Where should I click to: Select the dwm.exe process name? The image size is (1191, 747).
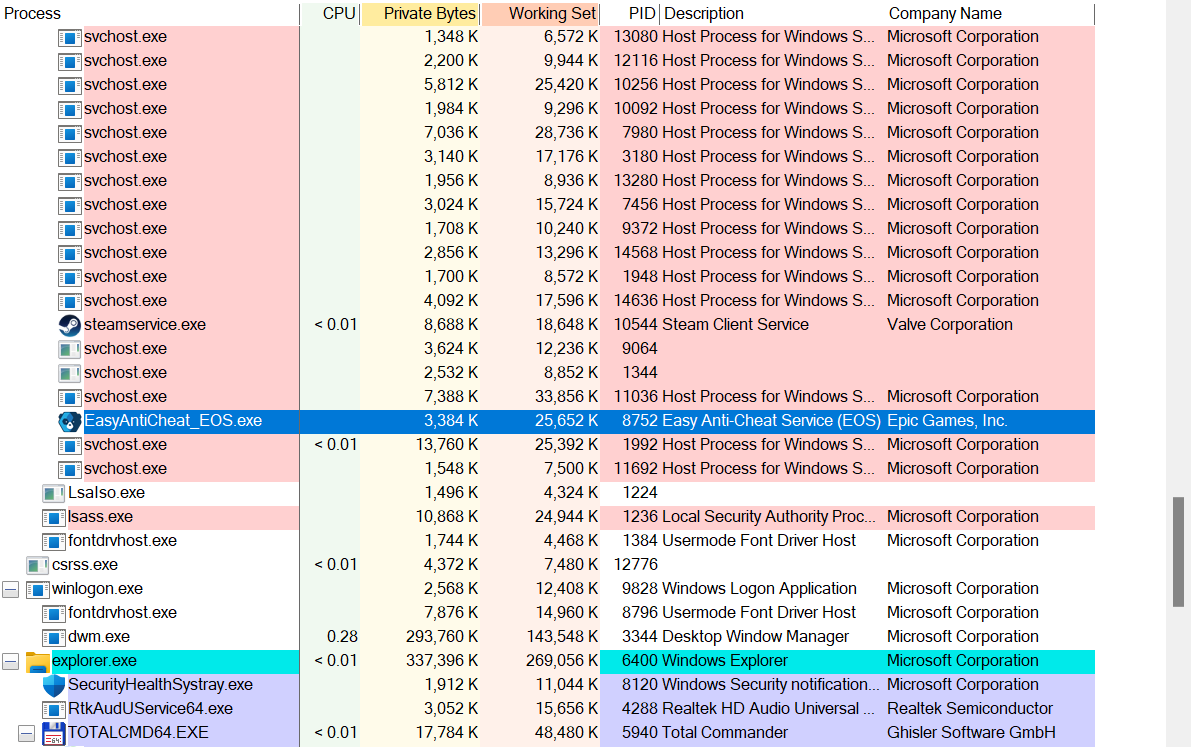[99, 637]
